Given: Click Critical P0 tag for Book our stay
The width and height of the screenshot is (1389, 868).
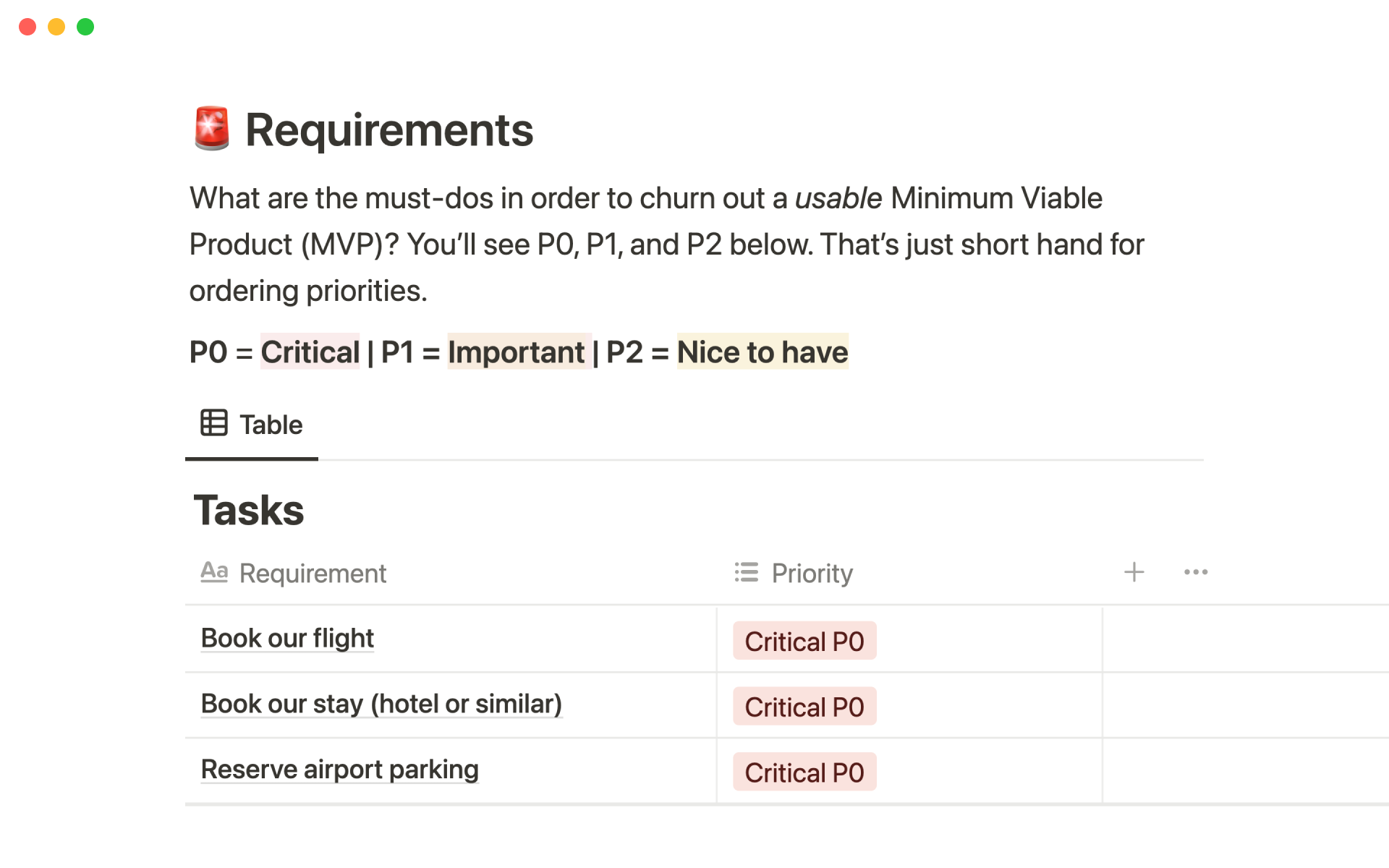Looking at the screenshot, I should point(804,707).
